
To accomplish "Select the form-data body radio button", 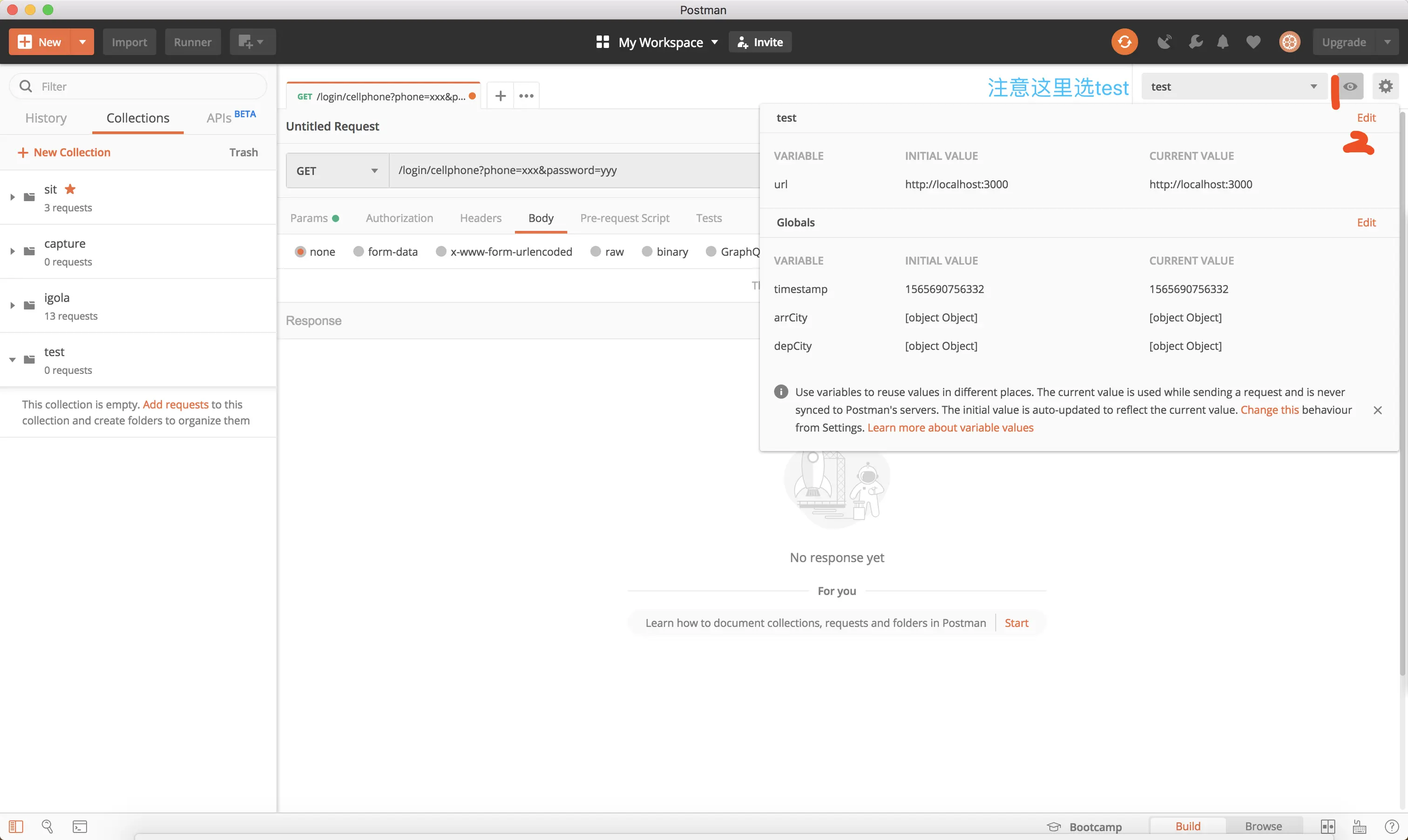I will coord(358,252).
